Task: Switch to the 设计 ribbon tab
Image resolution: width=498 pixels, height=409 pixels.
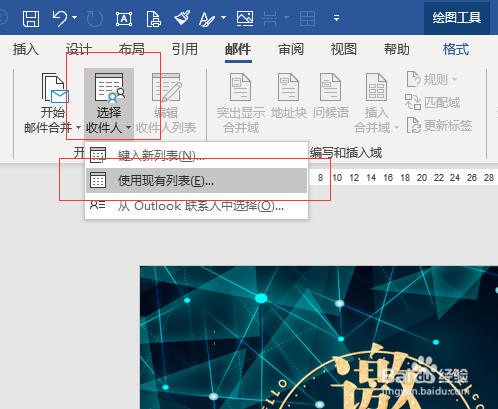Action: point(79,50)
